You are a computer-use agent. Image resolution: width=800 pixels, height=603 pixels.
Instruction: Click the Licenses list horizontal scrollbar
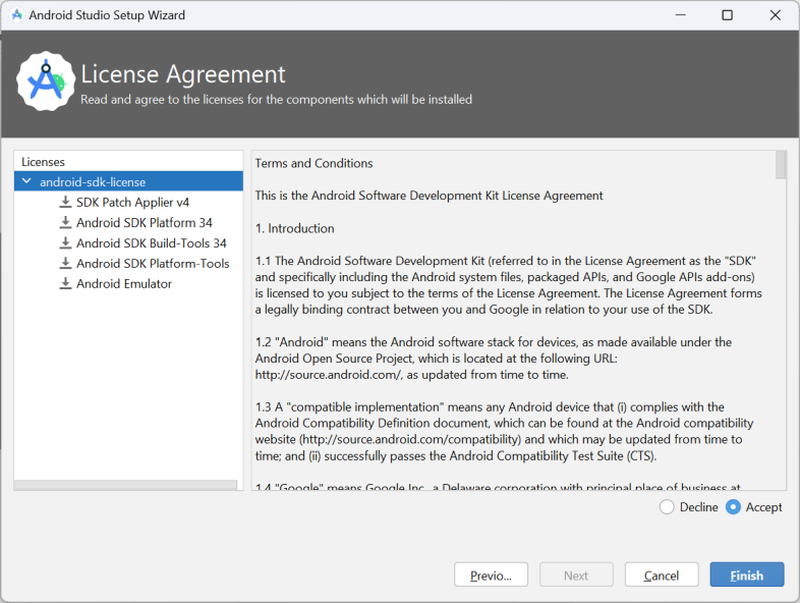(126, 485)
